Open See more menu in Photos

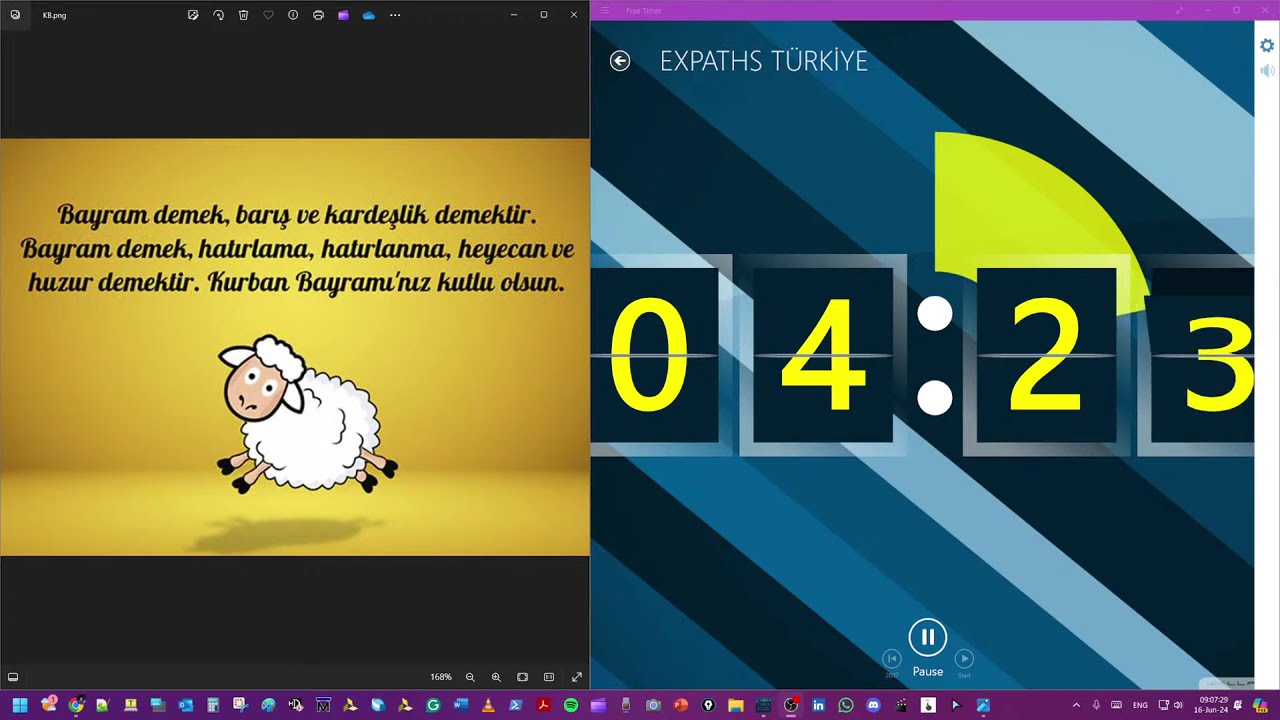point(395,15)
